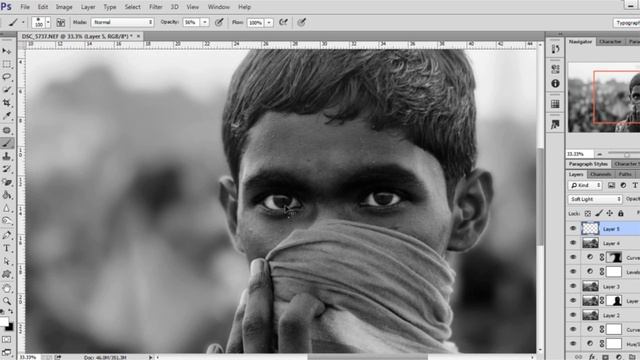Open the Brush panel toggle icon
640x360 pixels.
click(x=60, y=22)
